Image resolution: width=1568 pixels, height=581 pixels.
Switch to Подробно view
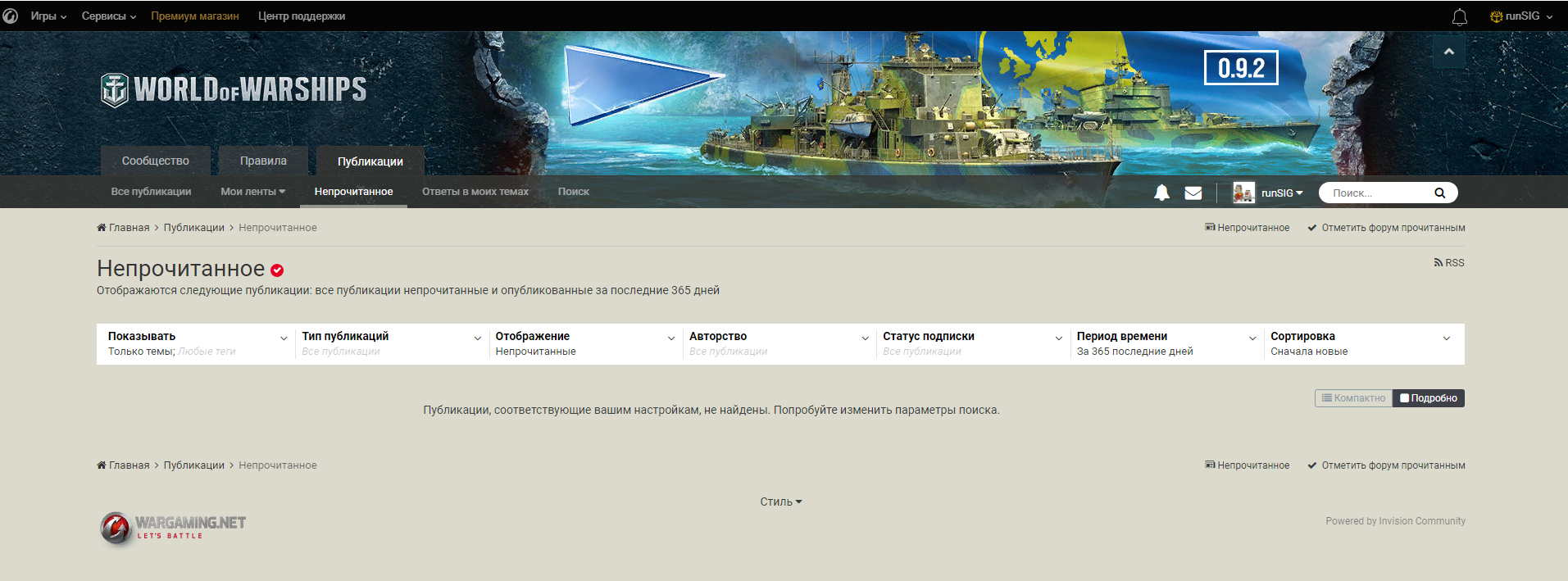1429,398
